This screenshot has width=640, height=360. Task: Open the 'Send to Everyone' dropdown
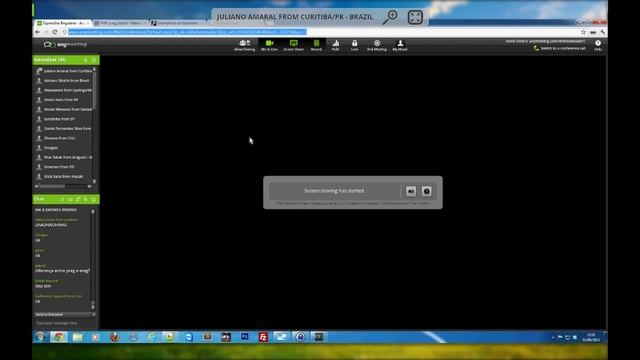65,315
